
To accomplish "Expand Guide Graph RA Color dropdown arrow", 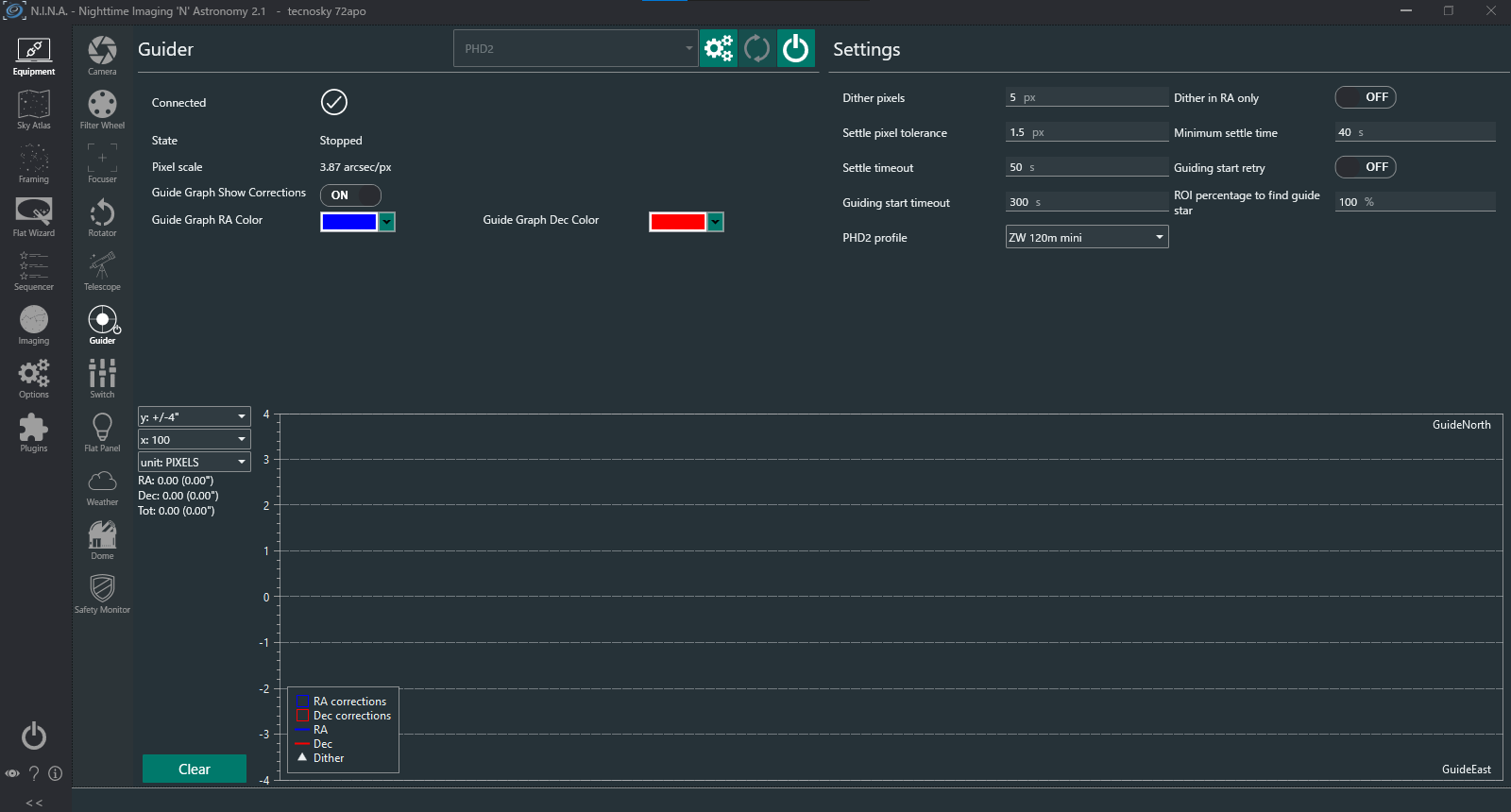I will point(387,222).
